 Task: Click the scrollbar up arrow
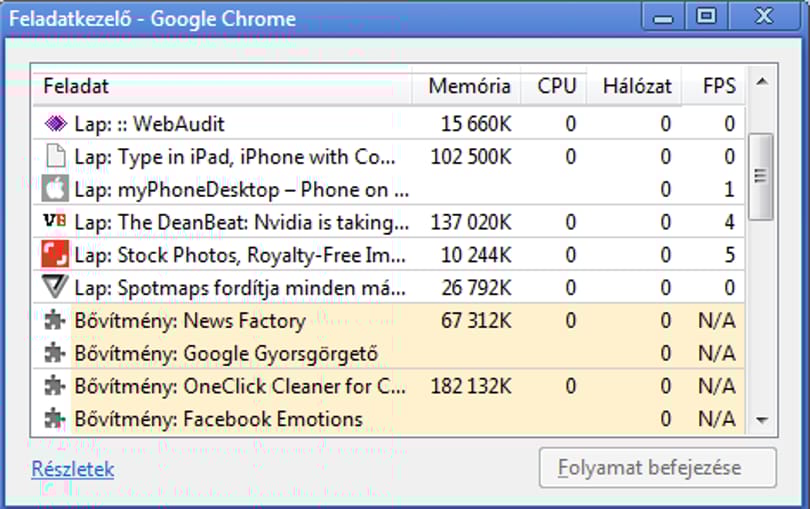[x=761, y=82]
